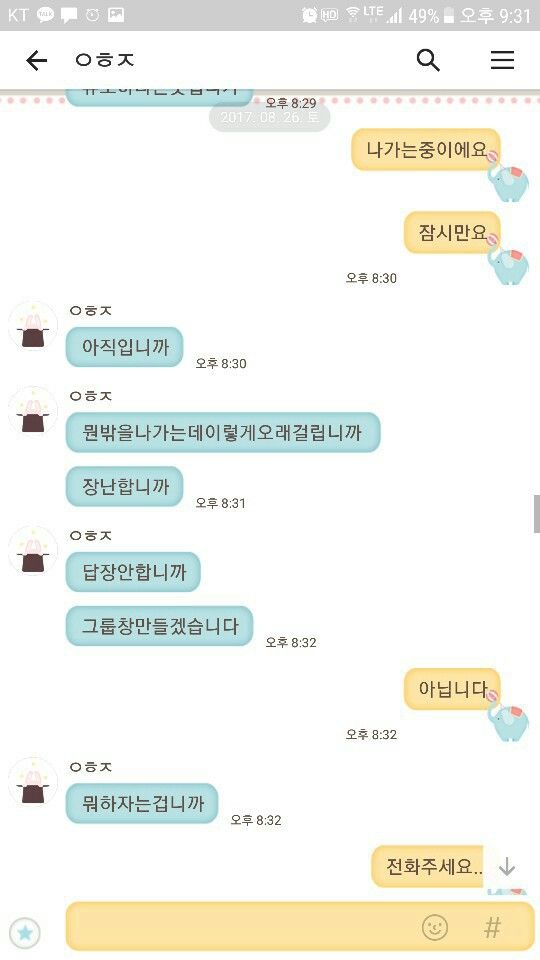Tap the ㅇㅎㅈ sender name above 답장안합니까
This screenshot has height=960, width=540.
[x=91, y=536]
